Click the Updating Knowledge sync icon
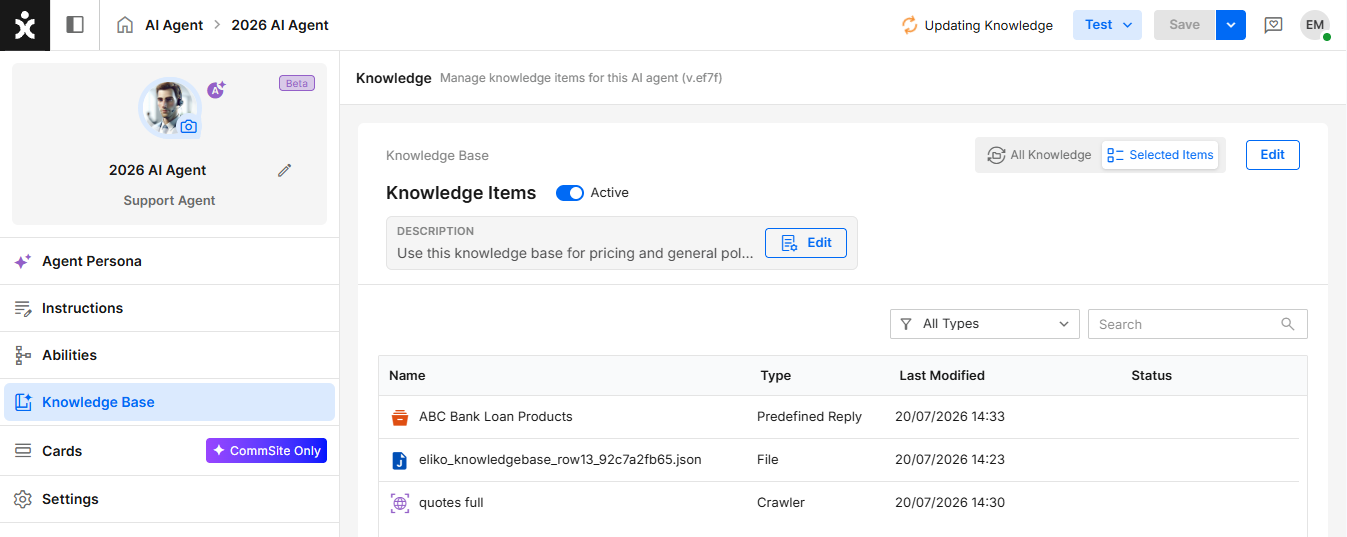 tap(909, 25)
